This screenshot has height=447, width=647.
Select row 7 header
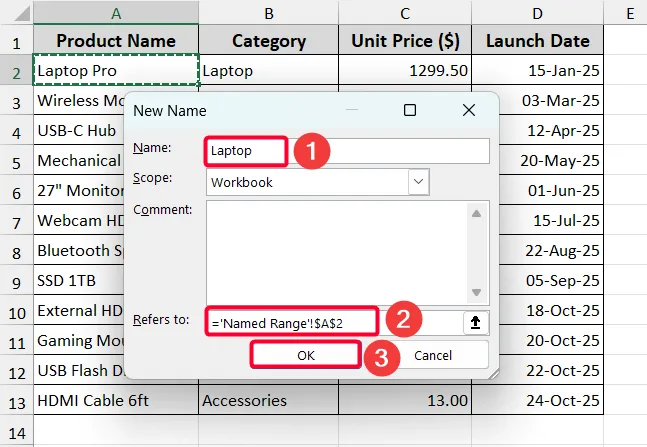click(17, 222)
